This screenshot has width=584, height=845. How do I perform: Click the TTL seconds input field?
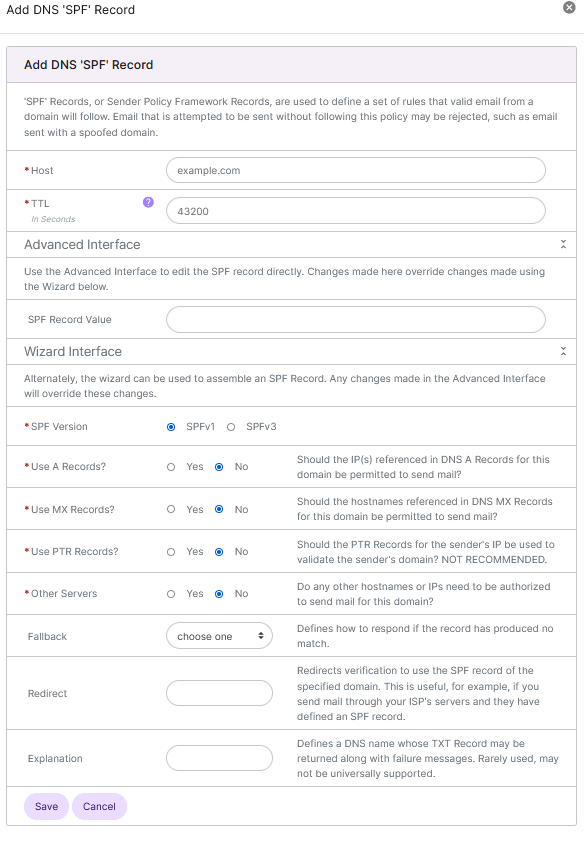355,210
